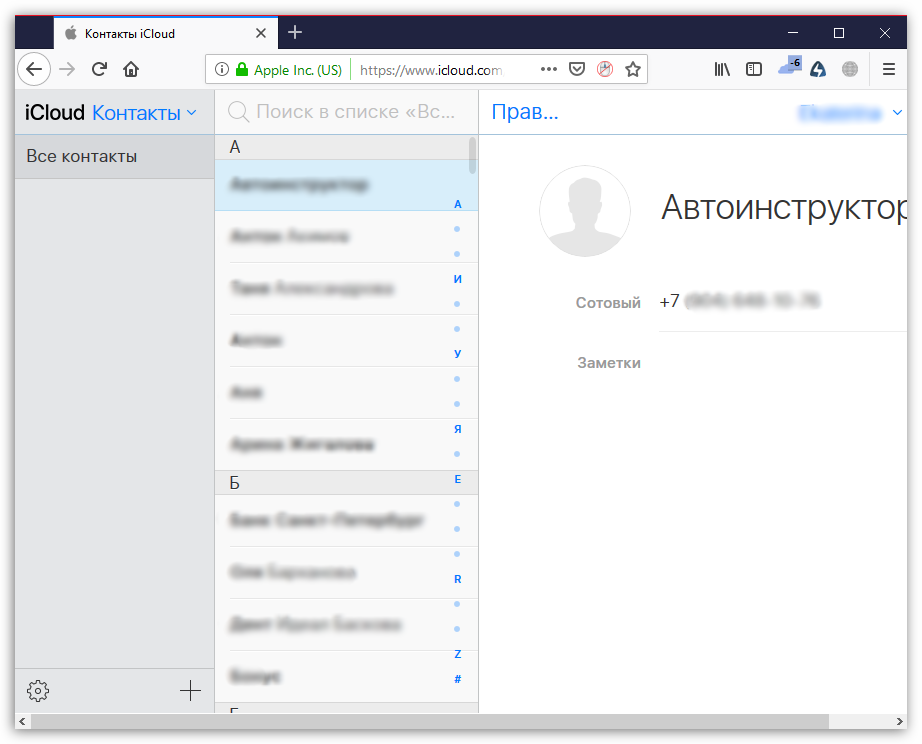
Task: Go back using browser back arrow
Action: [x=34, y=69]
